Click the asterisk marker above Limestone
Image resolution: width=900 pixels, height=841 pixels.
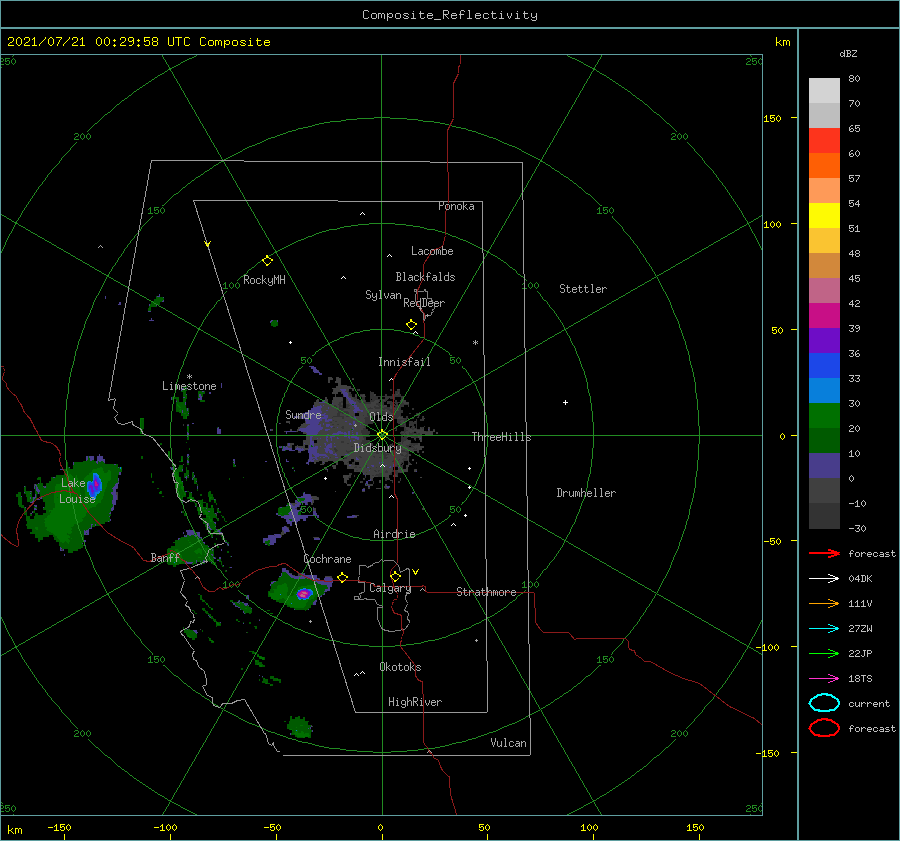click(189, 377)
